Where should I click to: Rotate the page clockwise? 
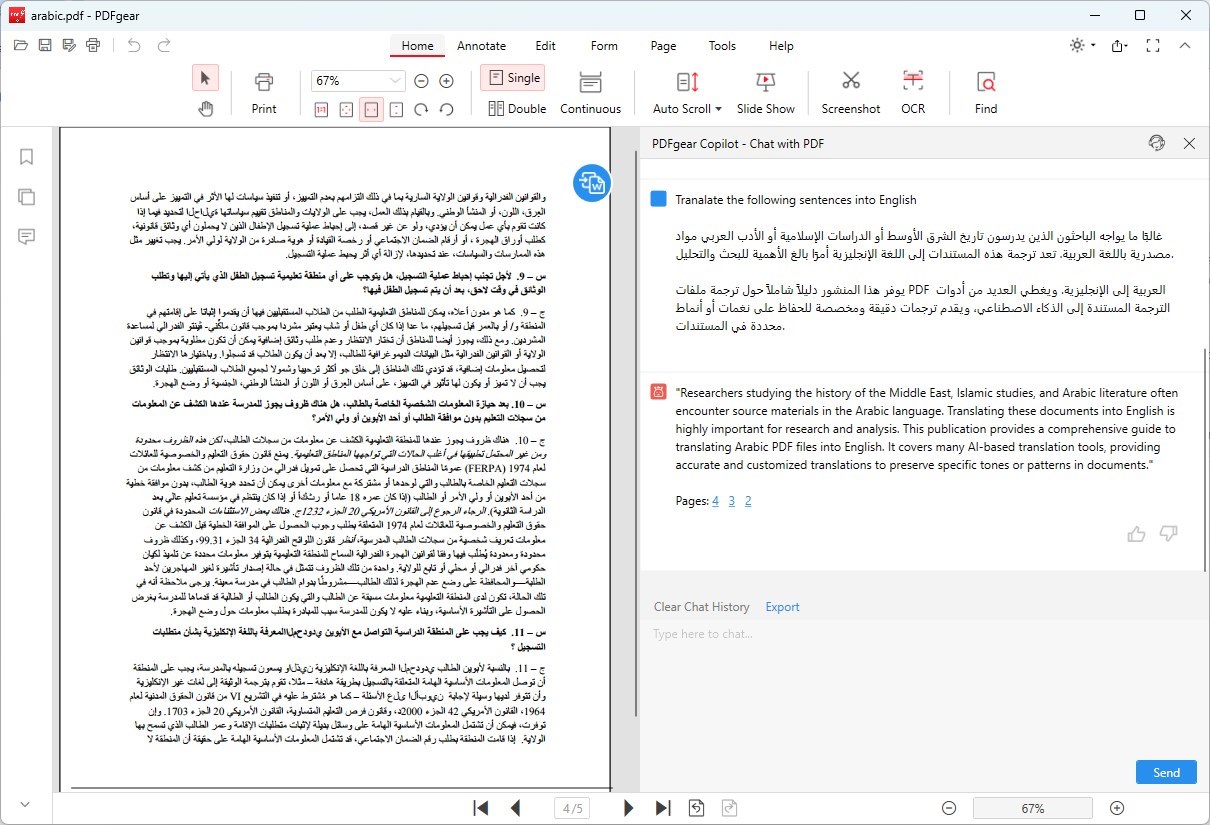point(422,109)
